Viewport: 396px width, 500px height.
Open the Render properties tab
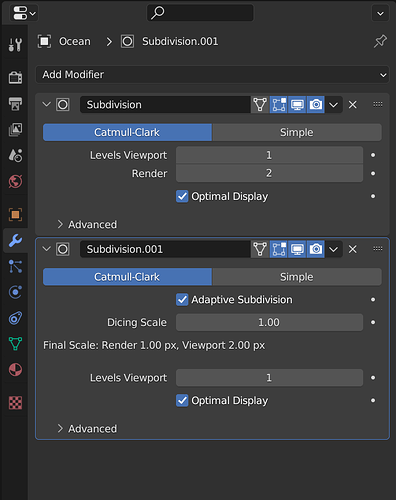15,78
